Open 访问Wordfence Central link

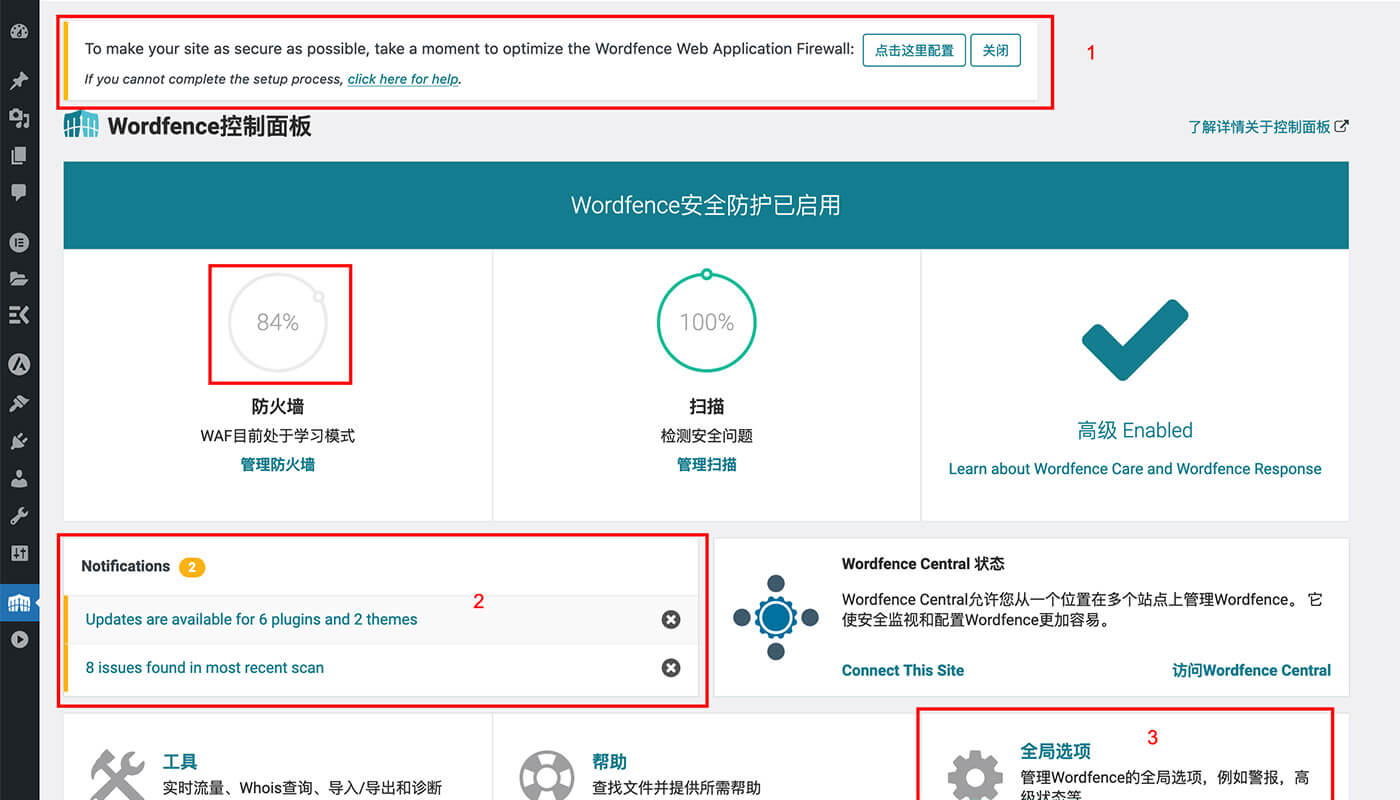tap(1251, 671)
